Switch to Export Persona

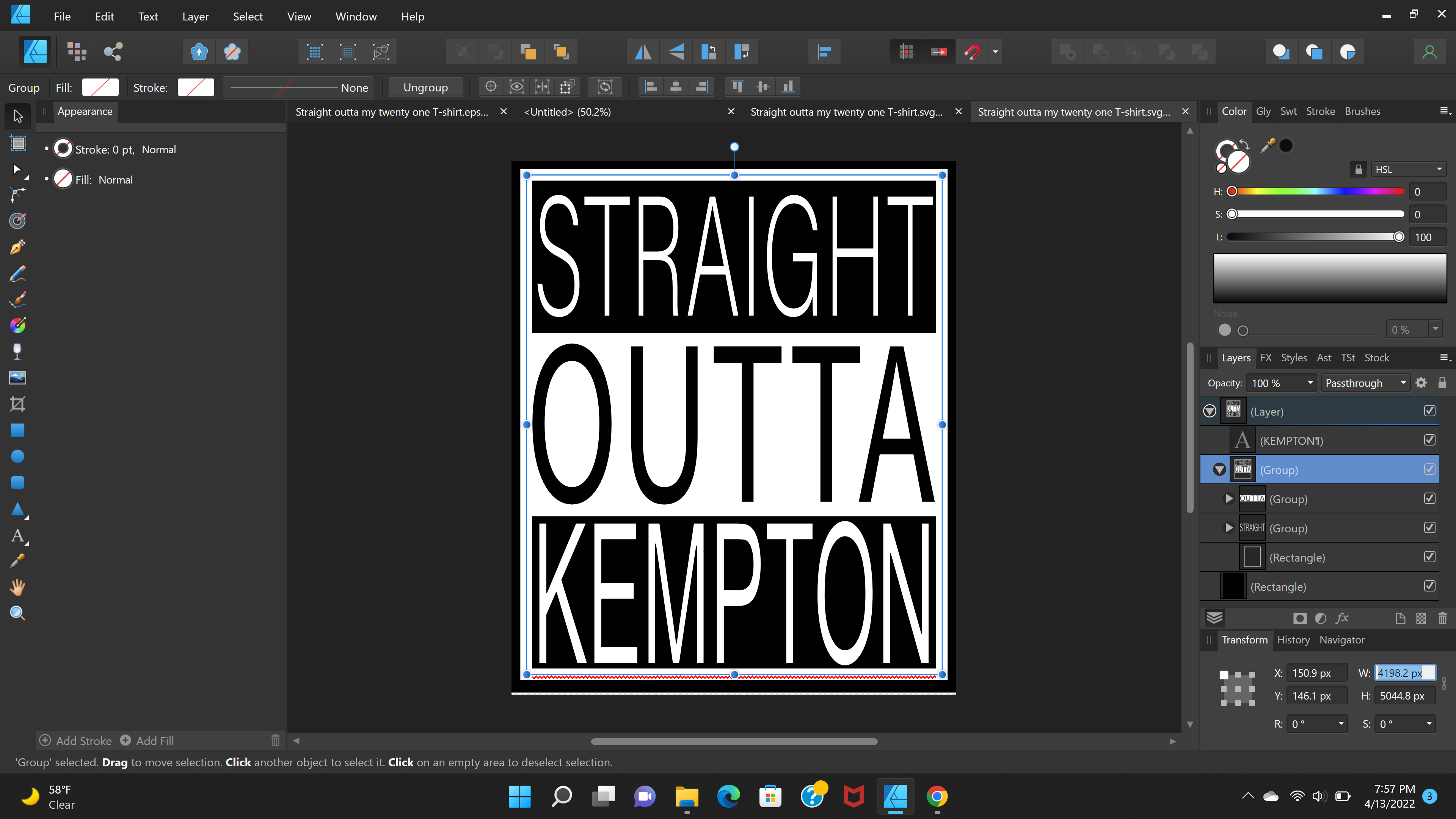pyautogui.click(x=113, y=52)
